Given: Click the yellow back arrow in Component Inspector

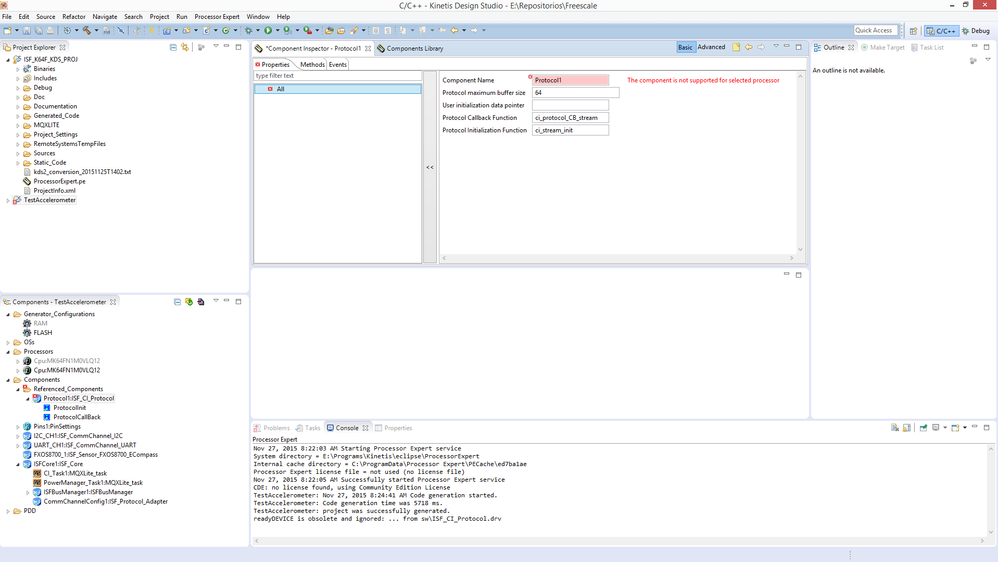Looking at the screenshot, I should (x=749, y=47).
